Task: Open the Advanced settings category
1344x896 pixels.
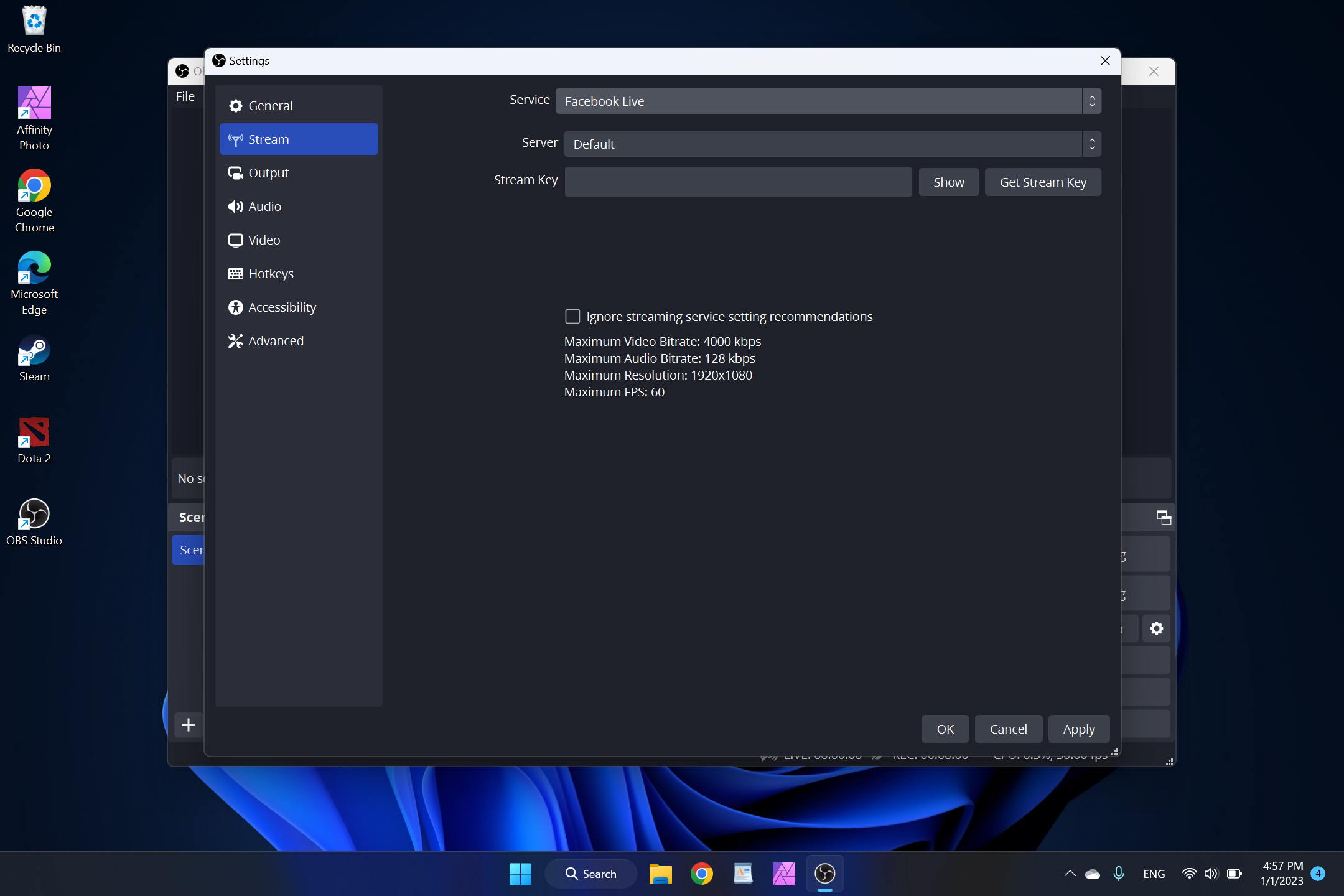Action: tap(299, 340)
